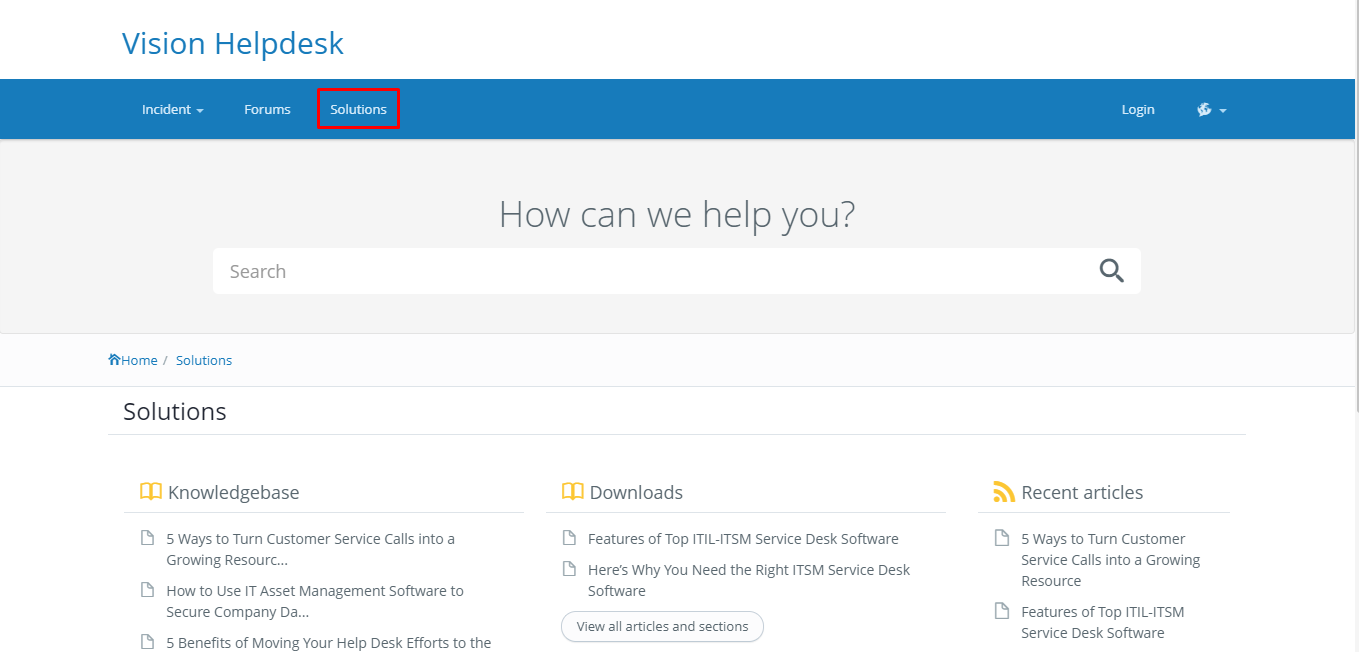Viewport: 1359px width, 652px height.
Task: Click document icon beside 'How to Use IT Asset Management'
Action: click(147, 590)
